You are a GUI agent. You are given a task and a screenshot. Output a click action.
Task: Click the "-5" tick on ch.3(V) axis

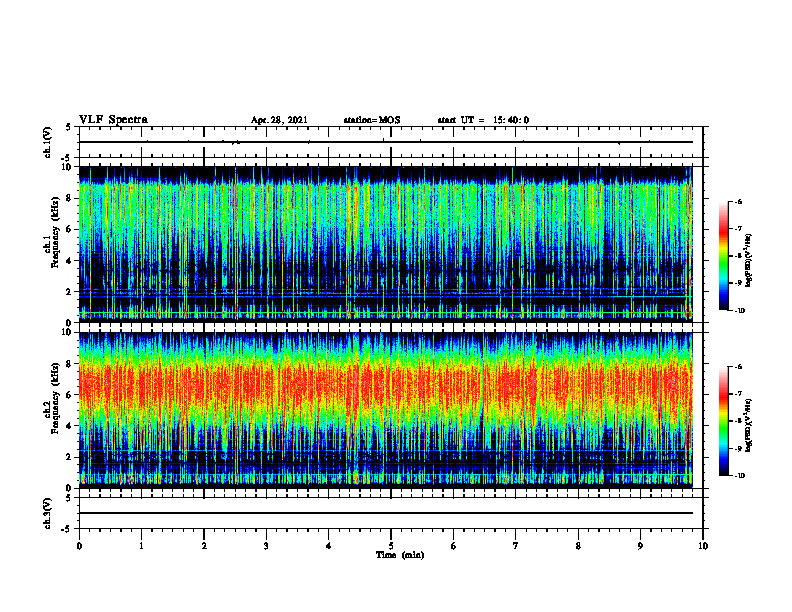[x=67, y=529]
